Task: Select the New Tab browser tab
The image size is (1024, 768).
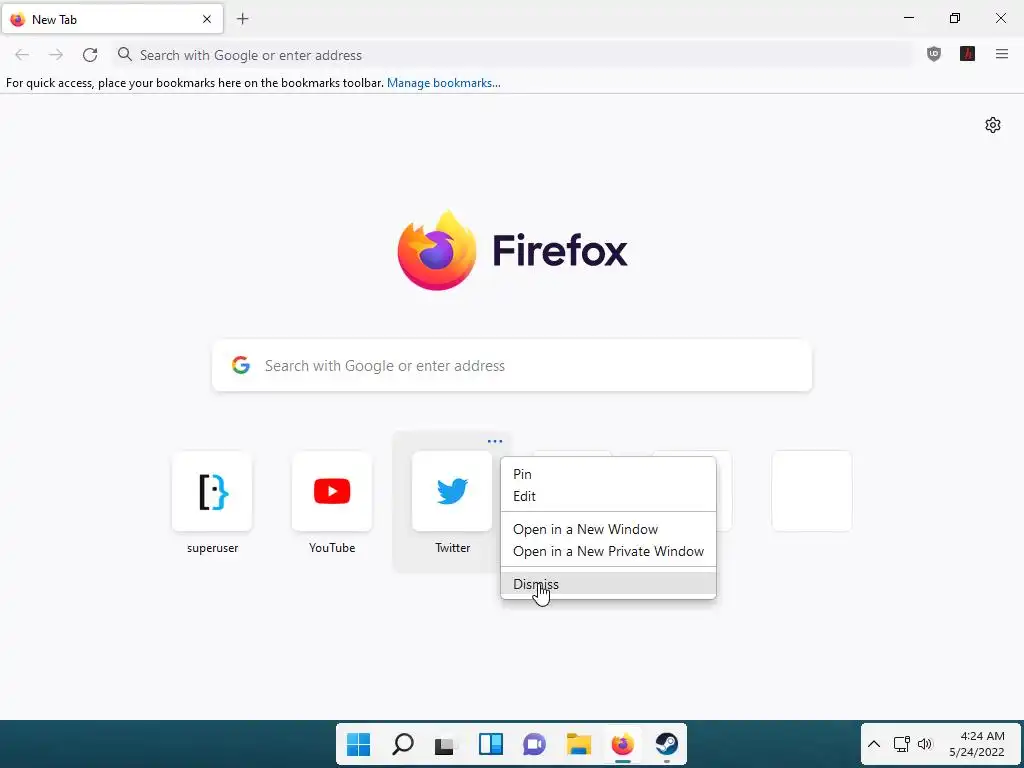Action: pyautogui.click(x=112, y=19)
